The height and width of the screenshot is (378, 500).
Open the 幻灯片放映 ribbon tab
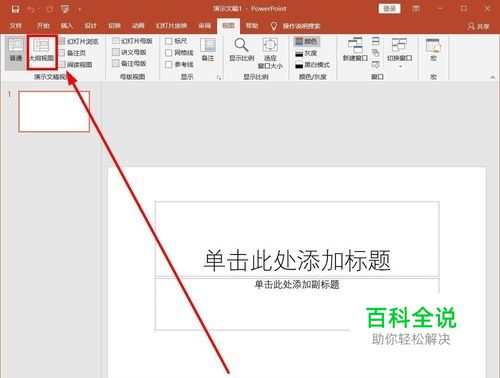[171, 26]
